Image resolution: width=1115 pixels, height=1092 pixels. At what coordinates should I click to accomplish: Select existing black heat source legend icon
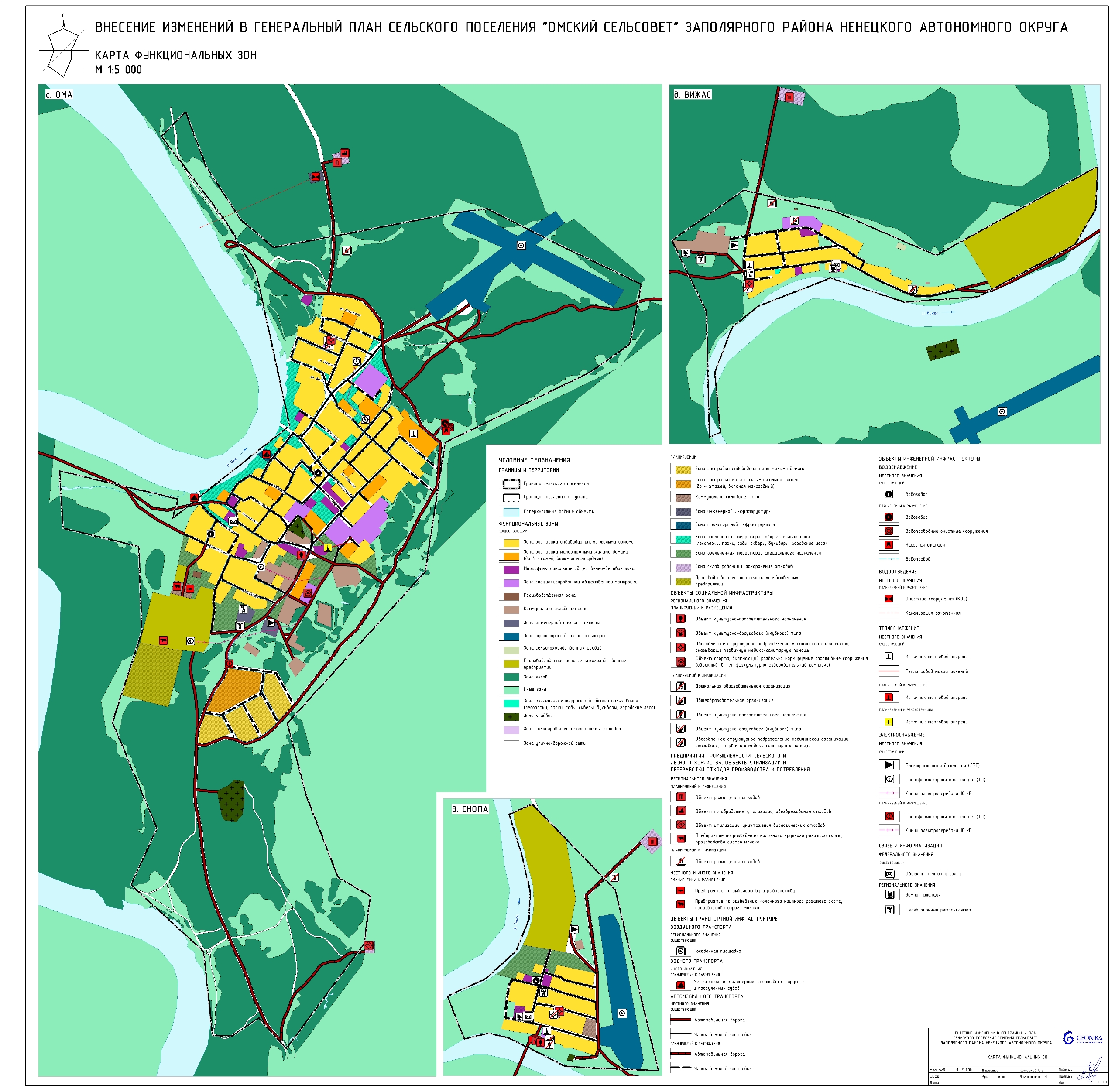coord(889,656)
